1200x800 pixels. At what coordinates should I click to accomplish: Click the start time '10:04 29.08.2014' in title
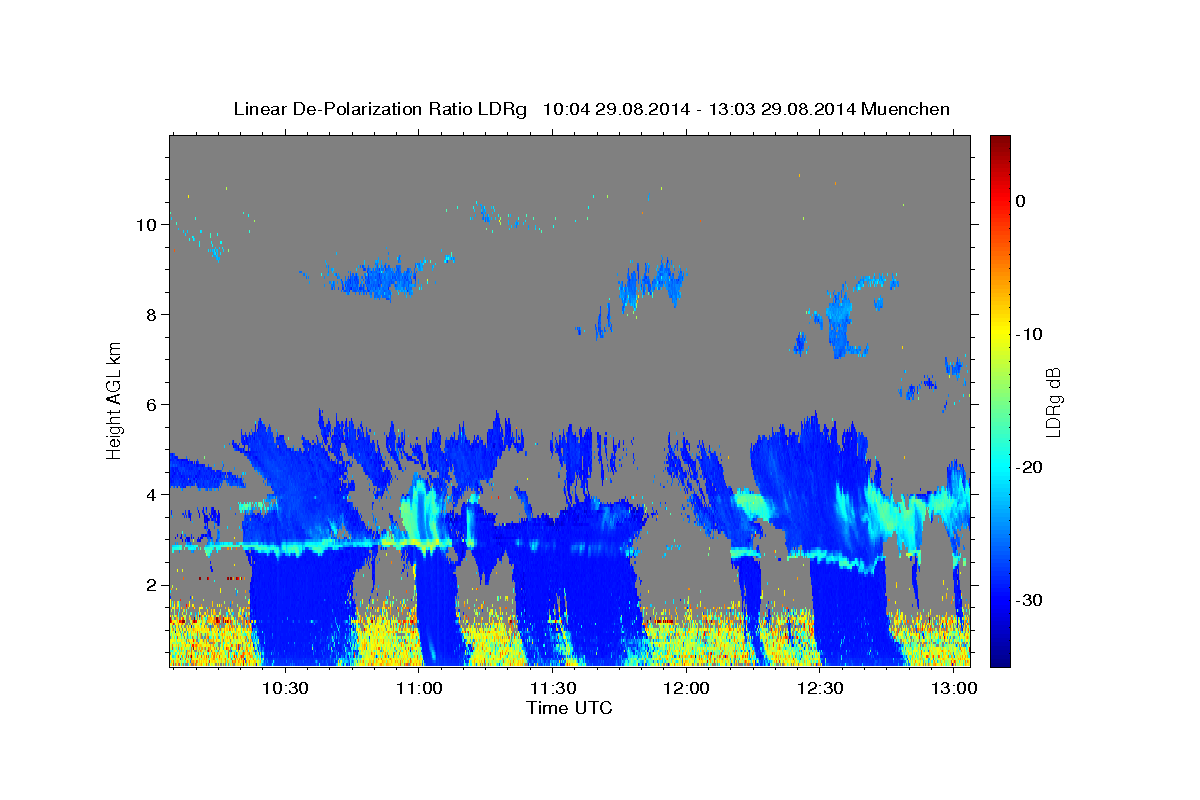(615, 109)
